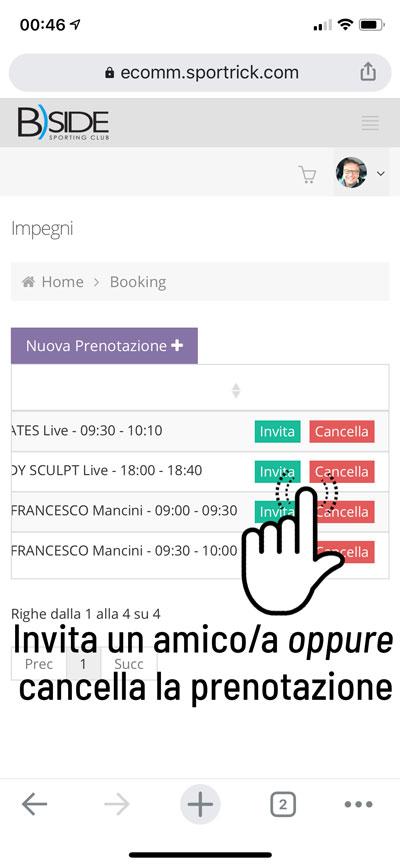Image resolution: width=400 pixels, height=866 pixels.
Task: Open browser three-dots more menu
Action: pos(359,805)
